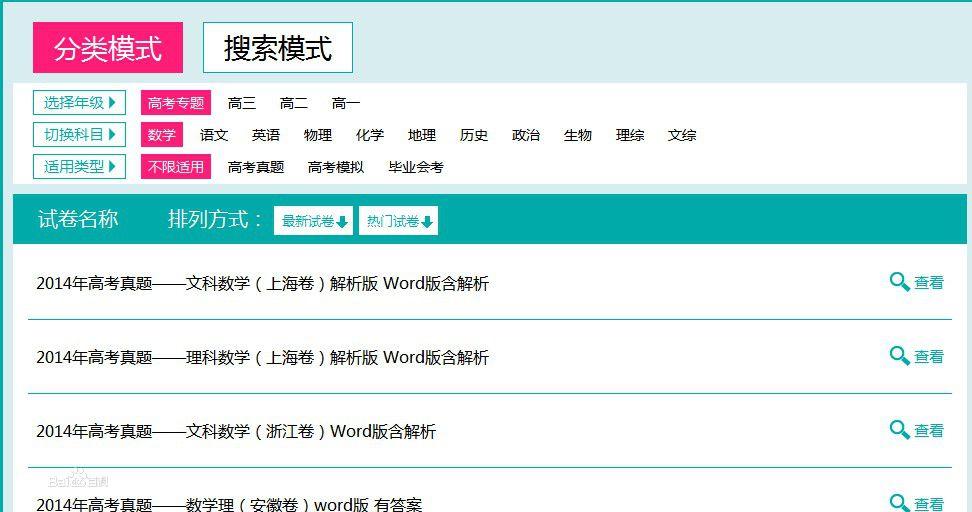This screenshot has width=972, height=512.
Task: Switch to 分类模式 tab
Action: tap(108, 48)
